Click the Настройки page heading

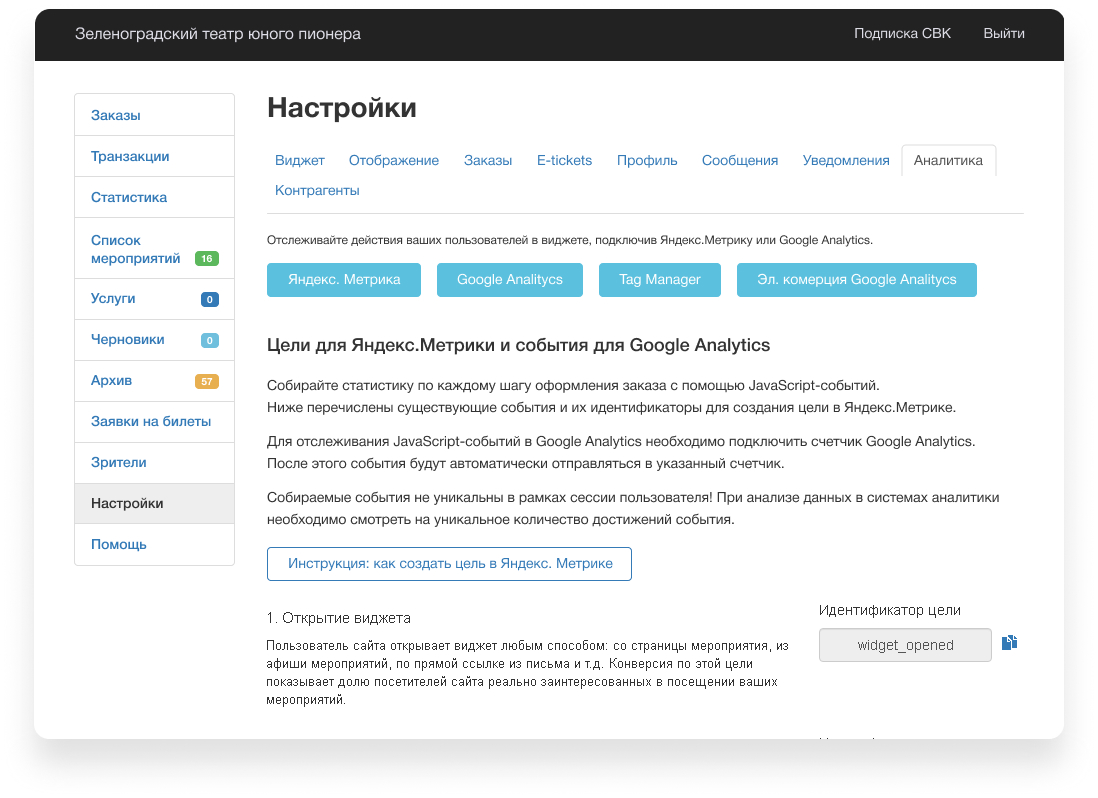pyautogui.click(x=342, y=108)
